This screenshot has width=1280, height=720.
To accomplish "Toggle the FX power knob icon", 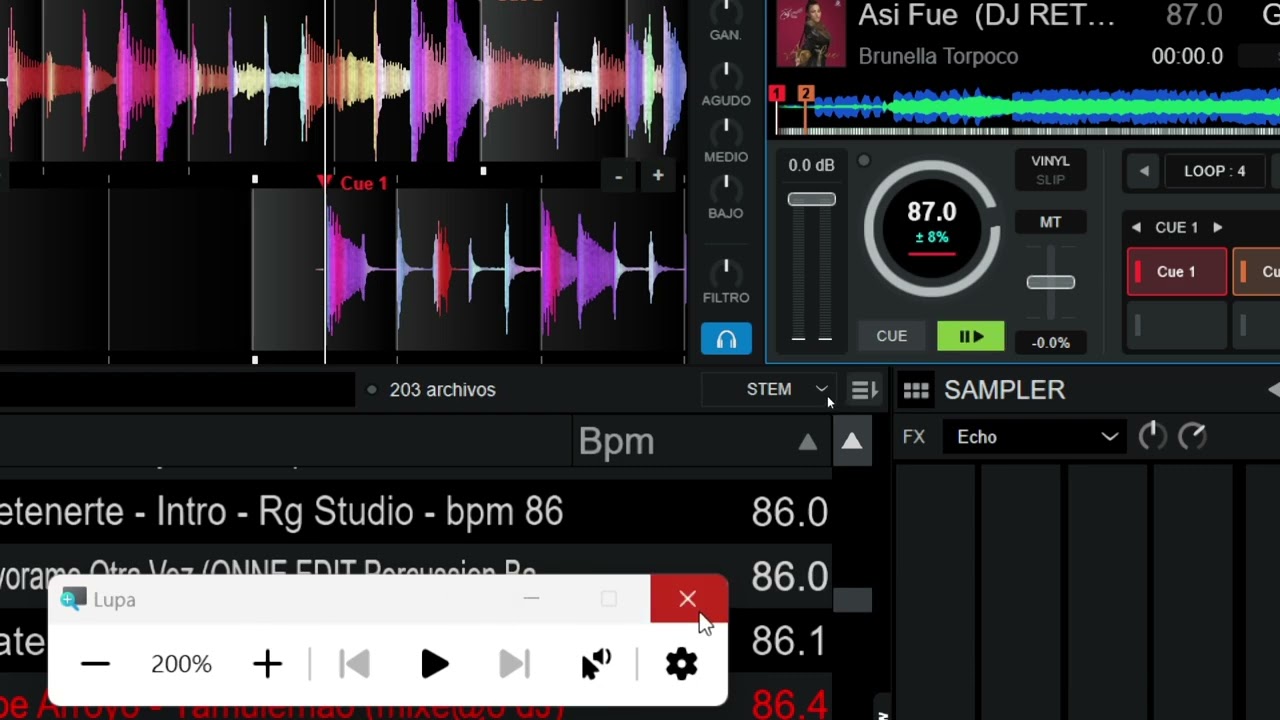I will tap(1152, 436).
